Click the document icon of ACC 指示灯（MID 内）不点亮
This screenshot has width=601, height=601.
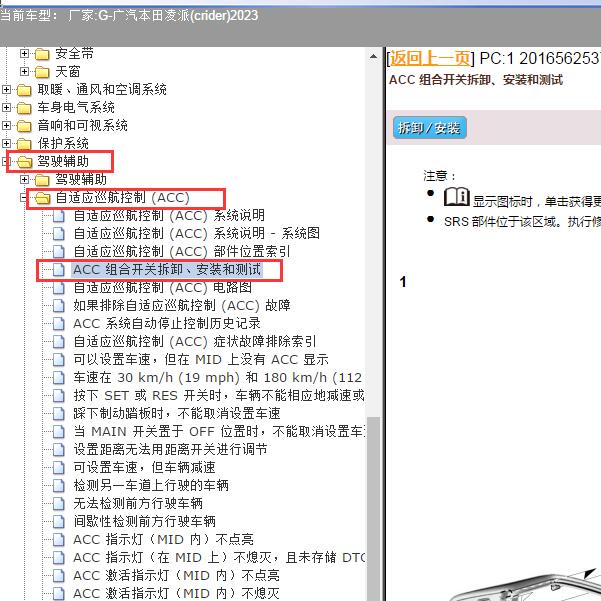click(x=59, y=540)
